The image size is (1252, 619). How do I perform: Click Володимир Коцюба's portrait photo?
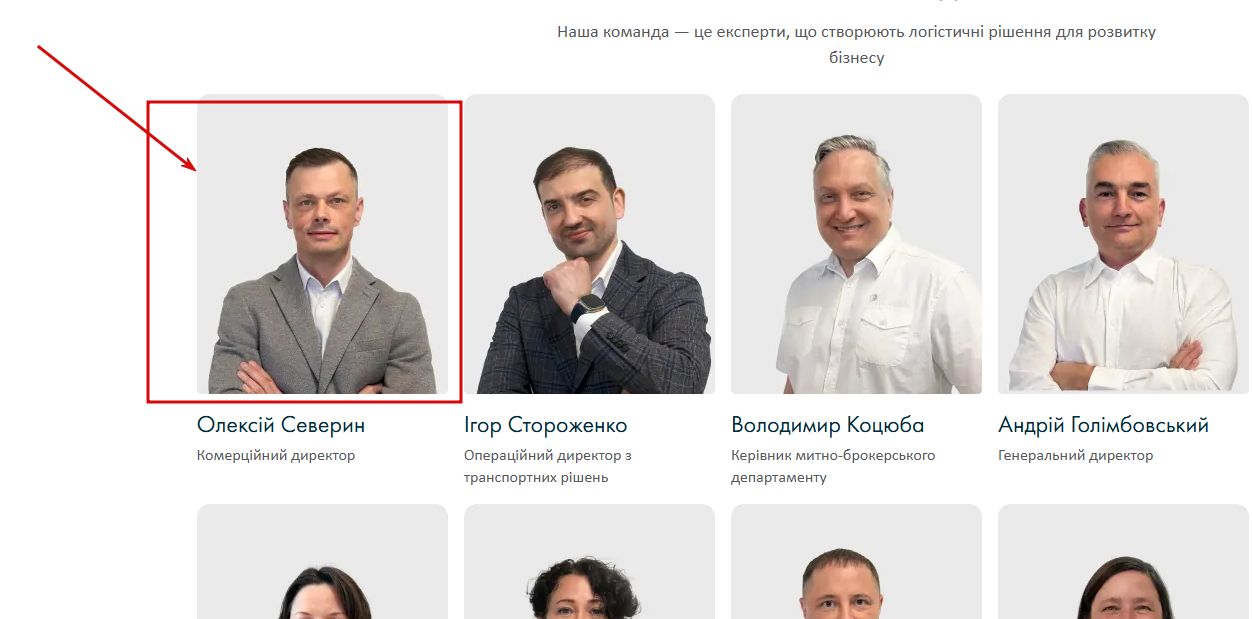coord(856,244)
